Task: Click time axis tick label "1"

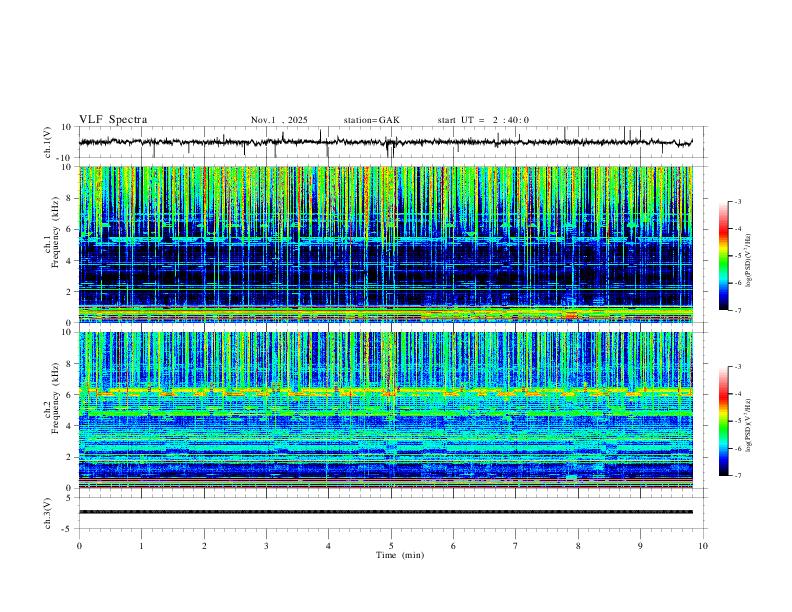Action: pyautogui.click(x=141, y=546)
